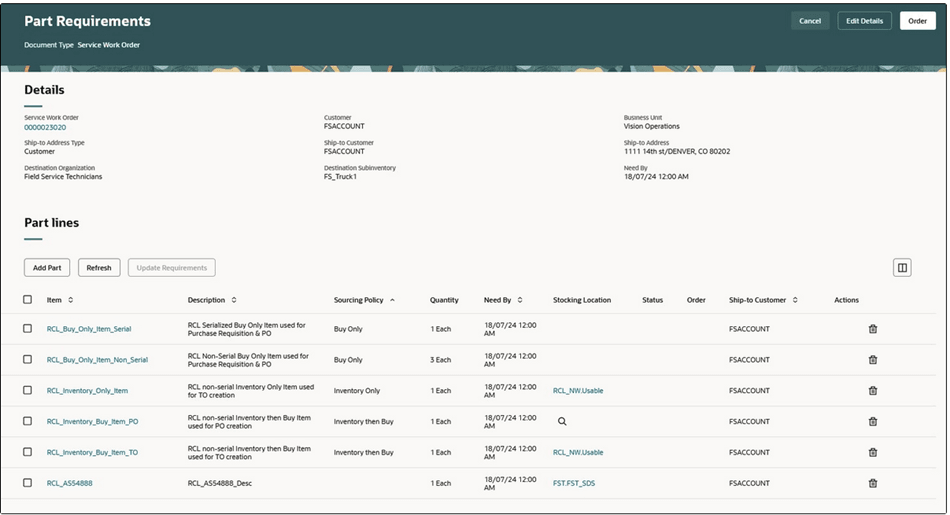Image resolution: width=950 pixels, height=515 pixels.
Task: Open the RCL_Buy_Only_Item_Serial item link
Action: tap(89, 329)
